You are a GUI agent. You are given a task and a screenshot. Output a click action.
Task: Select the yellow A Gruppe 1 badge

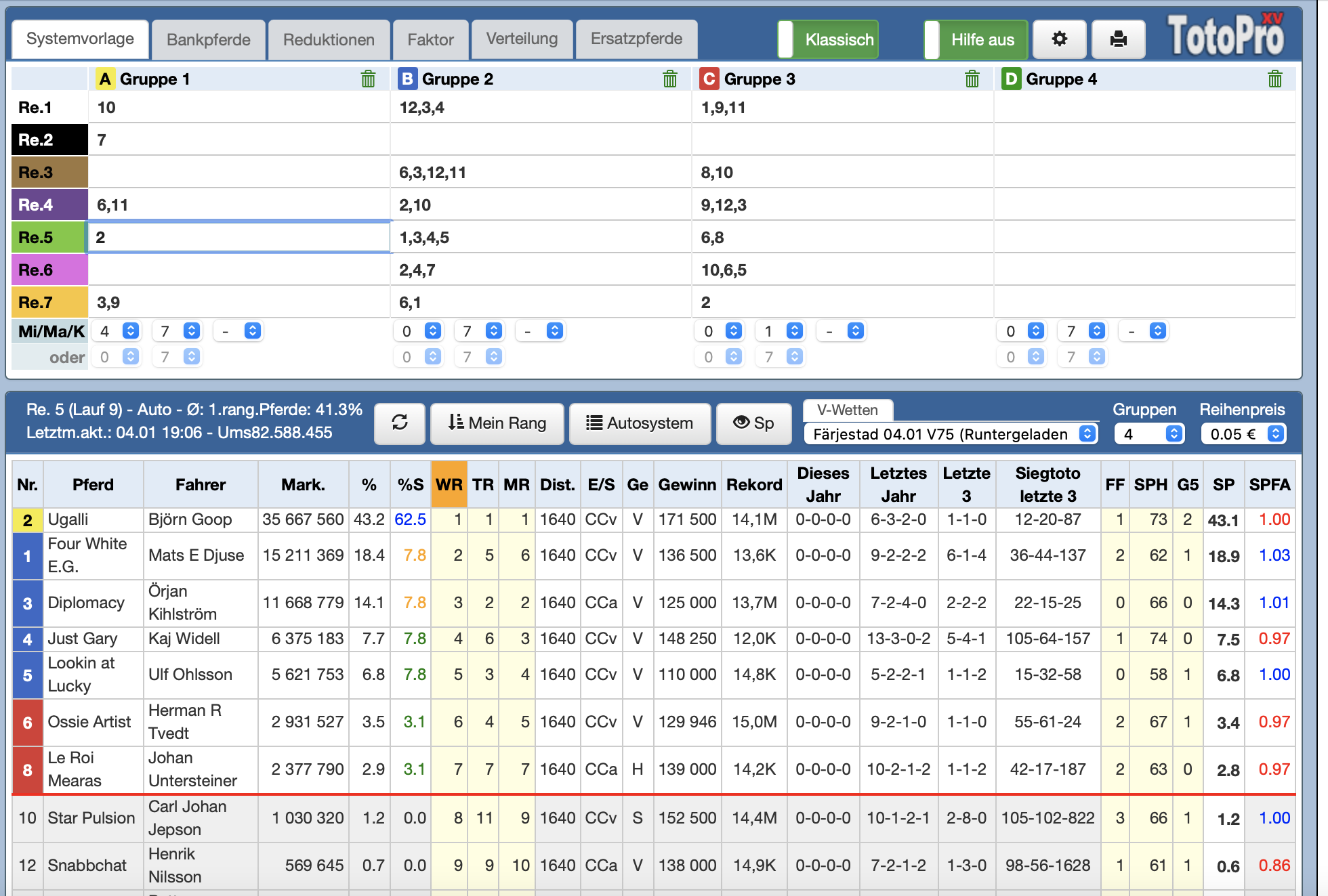(x=105, y=79)
